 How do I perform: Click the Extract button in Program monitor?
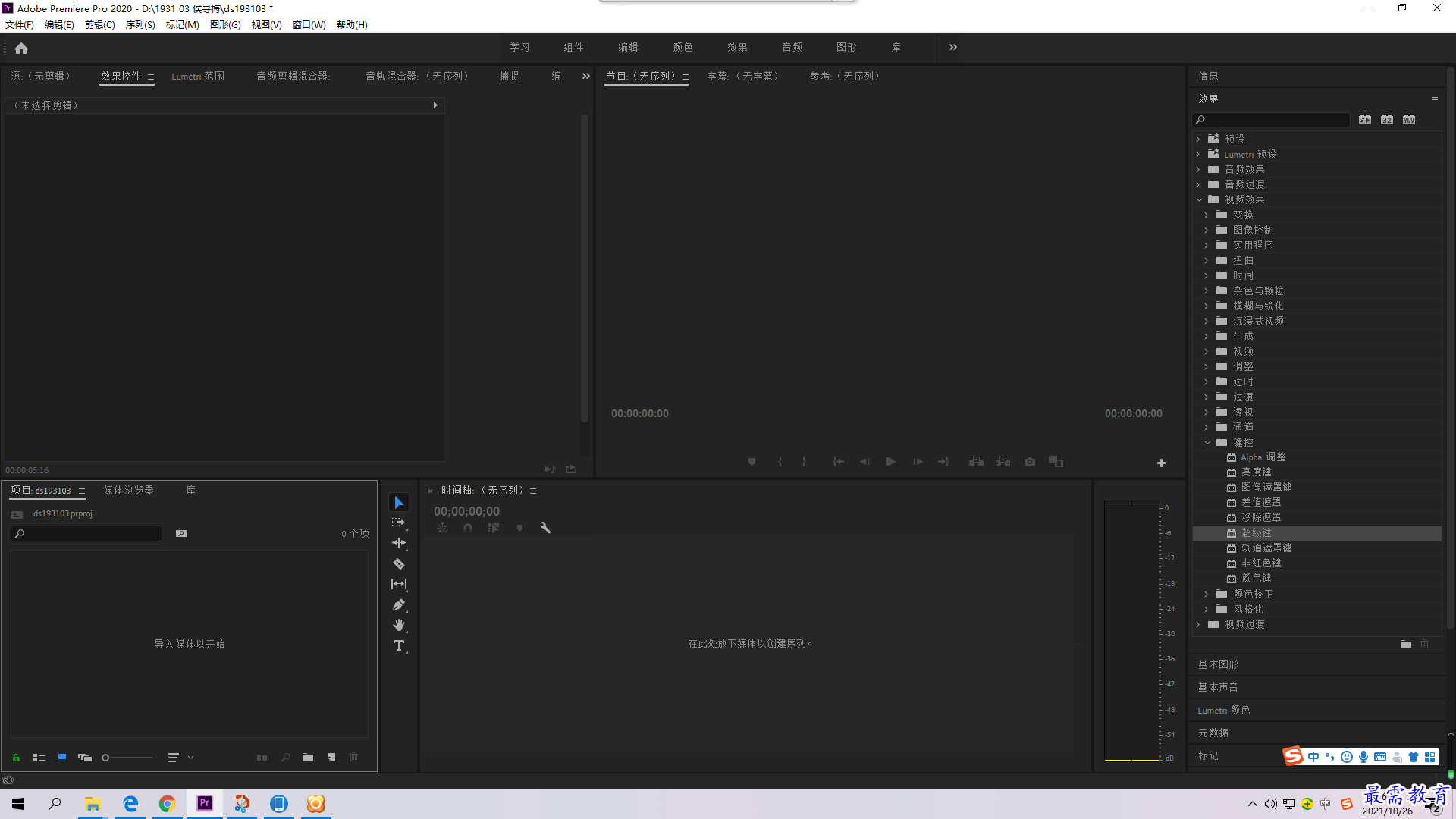(x=1003, y=461)
